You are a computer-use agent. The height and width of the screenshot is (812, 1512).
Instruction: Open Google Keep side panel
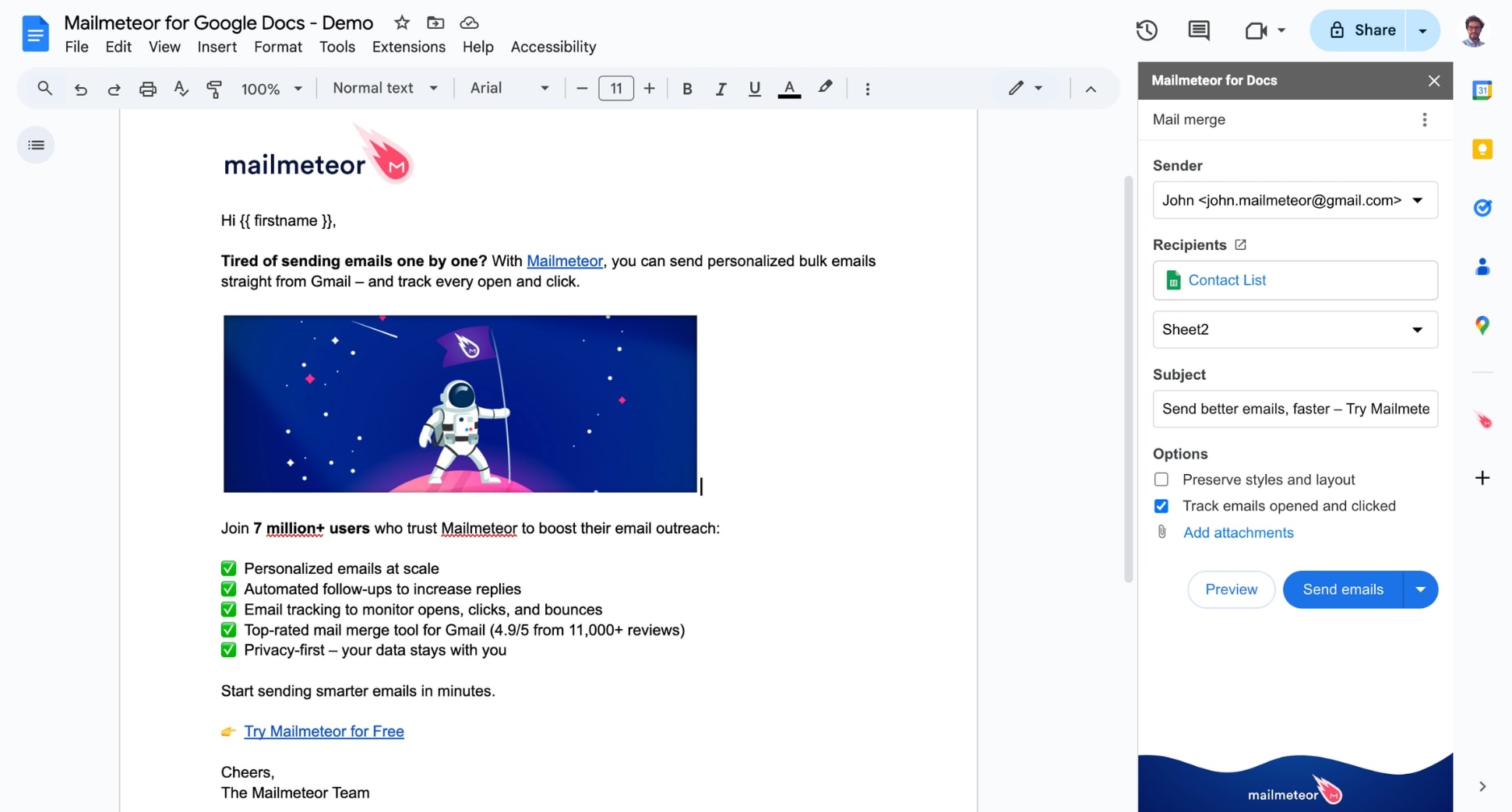coord(1482,149)
